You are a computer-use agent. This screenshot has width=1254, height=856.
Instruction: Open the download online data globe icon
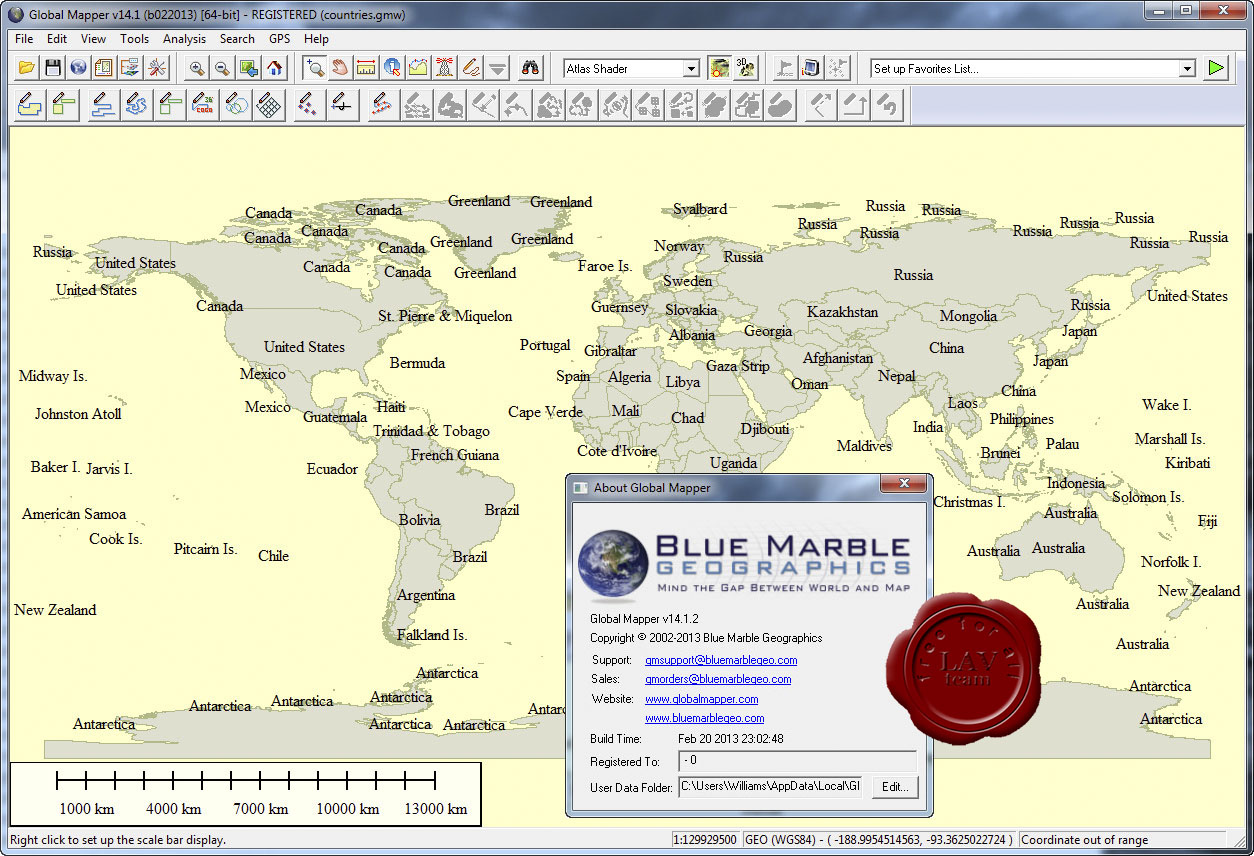tap(78, 68)
